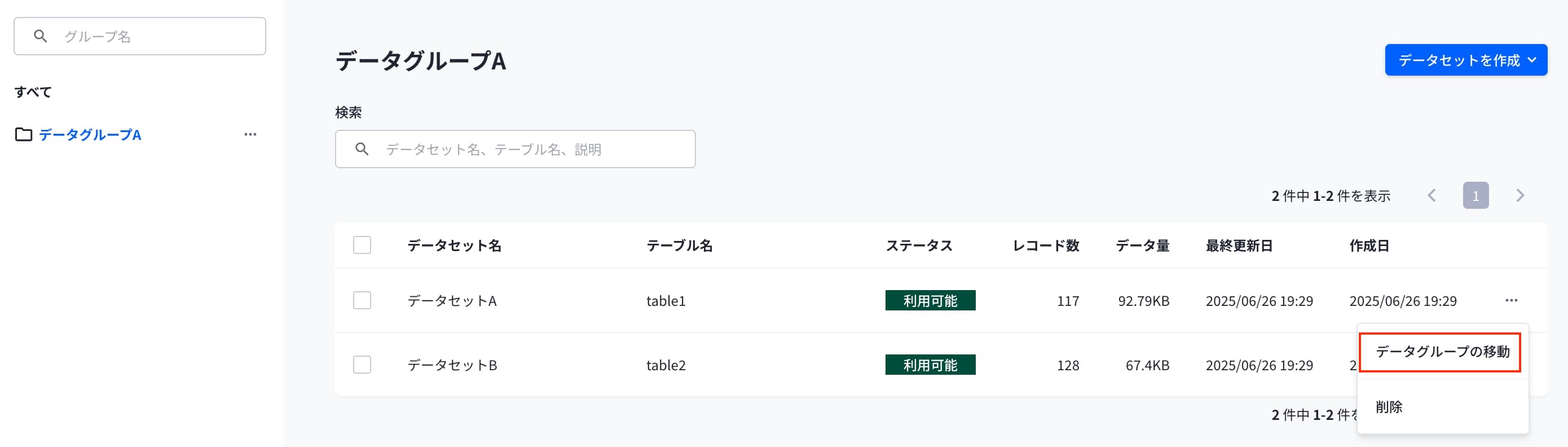
Task: Check the box for データセットA row
Action: (362, 300)
